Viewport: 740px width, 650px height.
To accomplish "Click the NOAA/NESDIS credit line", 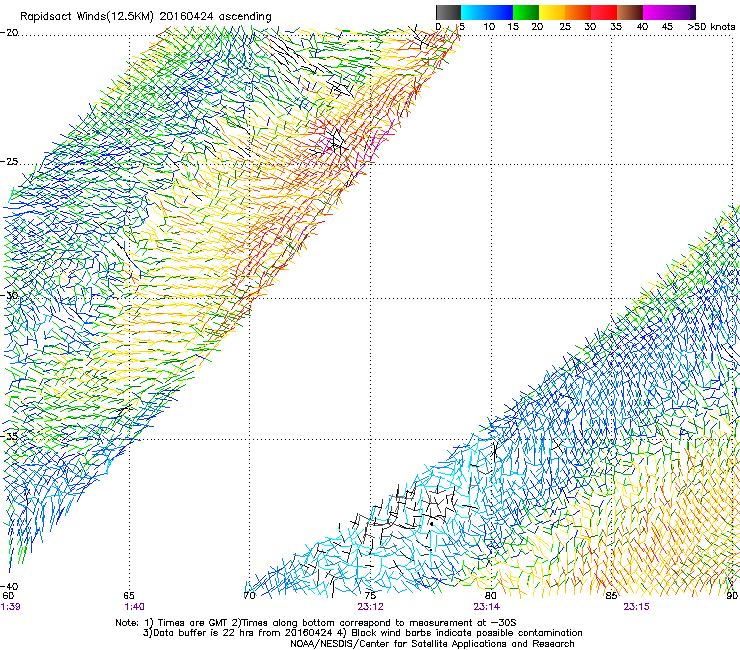I will point(432,644).
